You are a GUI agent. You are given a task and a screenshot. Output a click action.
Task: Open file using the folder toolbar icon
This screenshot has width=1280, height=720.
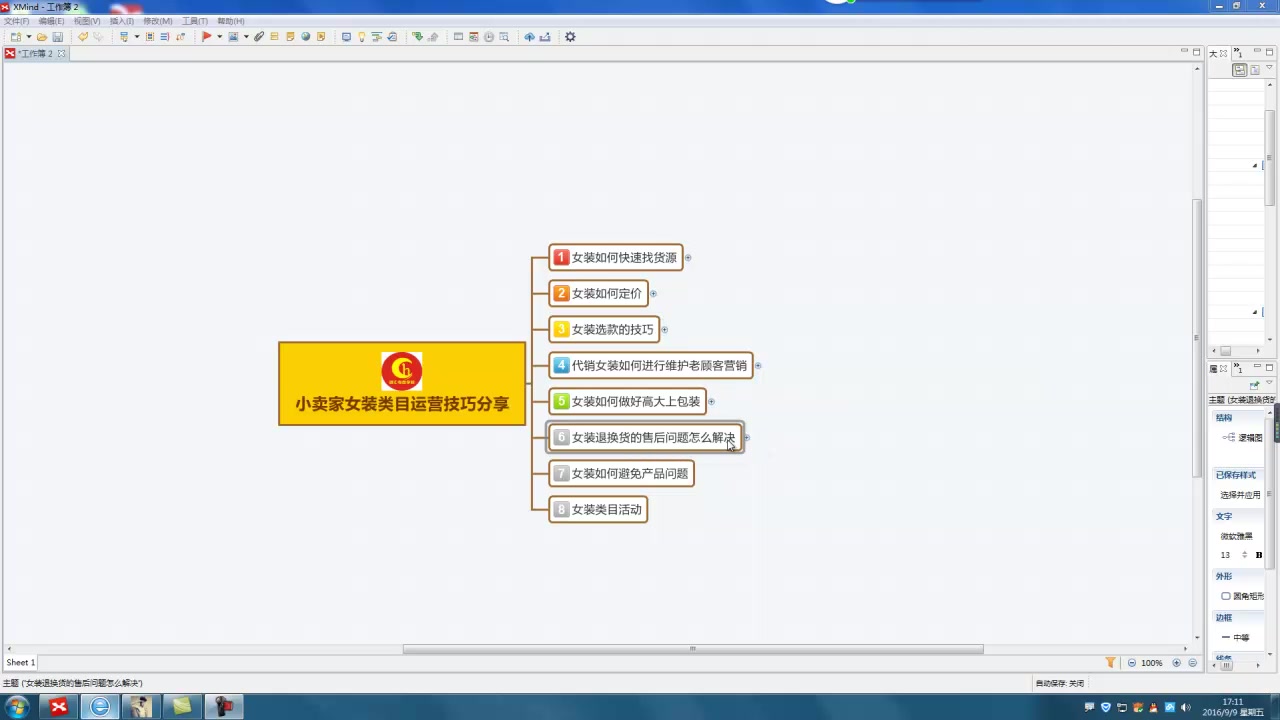pyautogui.click(x=42, y=37)
